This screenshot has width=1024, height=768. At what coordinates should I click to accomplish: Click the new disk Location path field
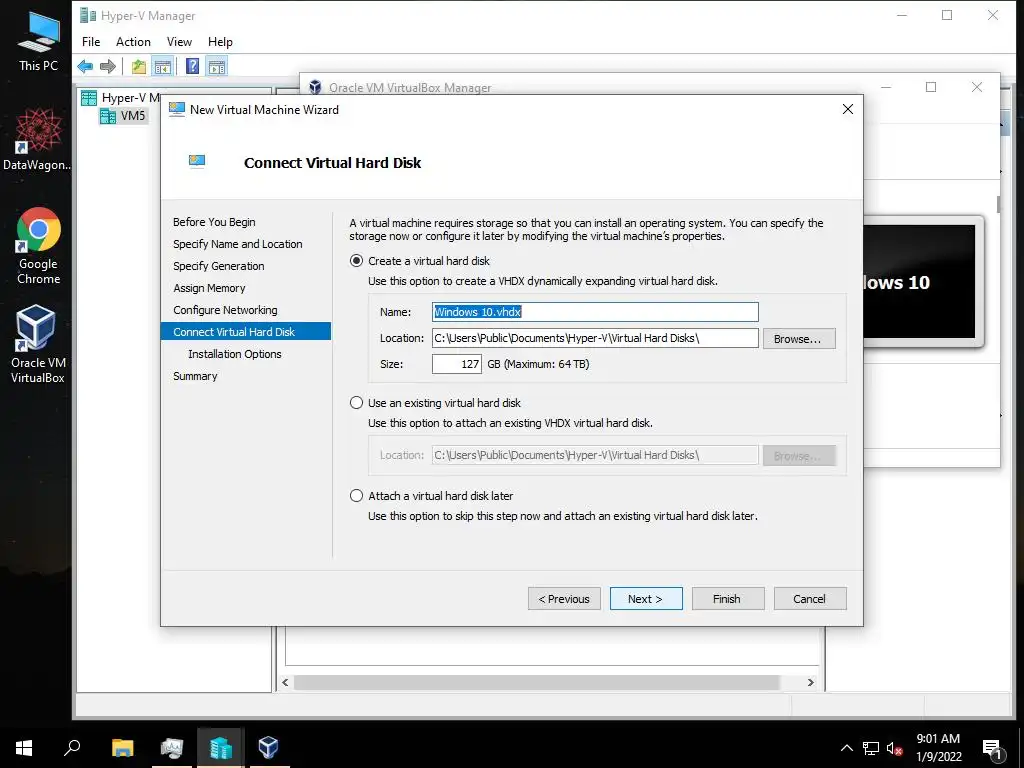(x=595, y=338)
